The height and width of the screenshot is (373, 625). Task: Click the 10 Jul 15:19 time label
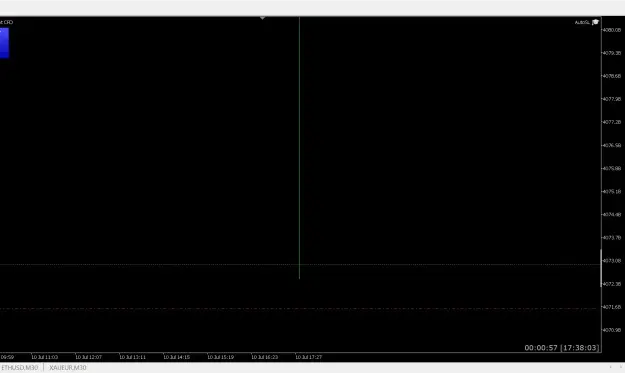pyautogui.click(x=220, y=357)
